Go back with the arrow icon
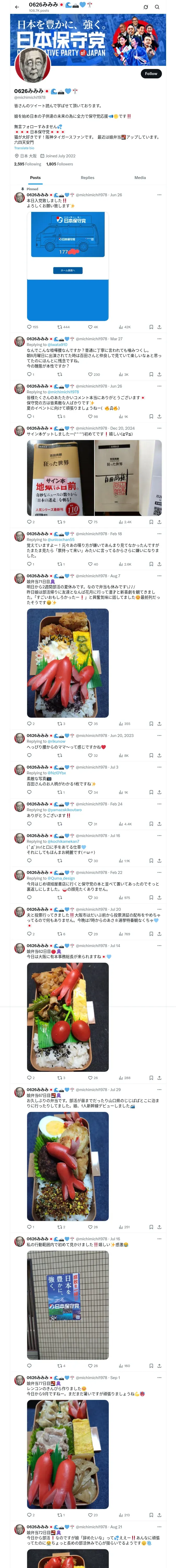 [x=17, y=7]
